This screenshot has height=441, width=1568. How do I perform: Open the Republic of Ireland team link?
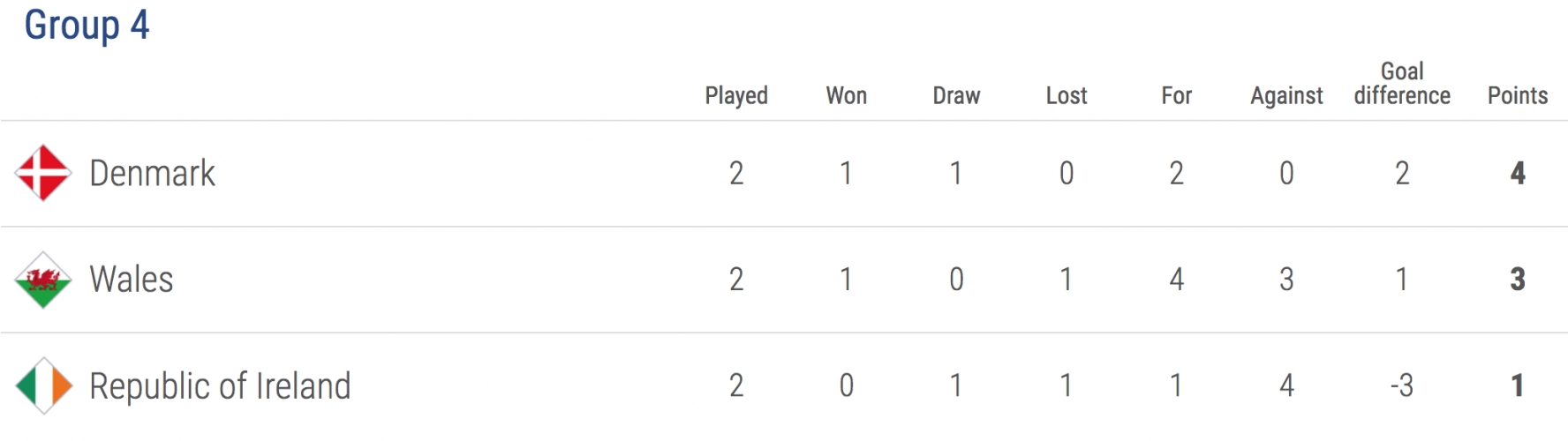click(x=220, y=386)
